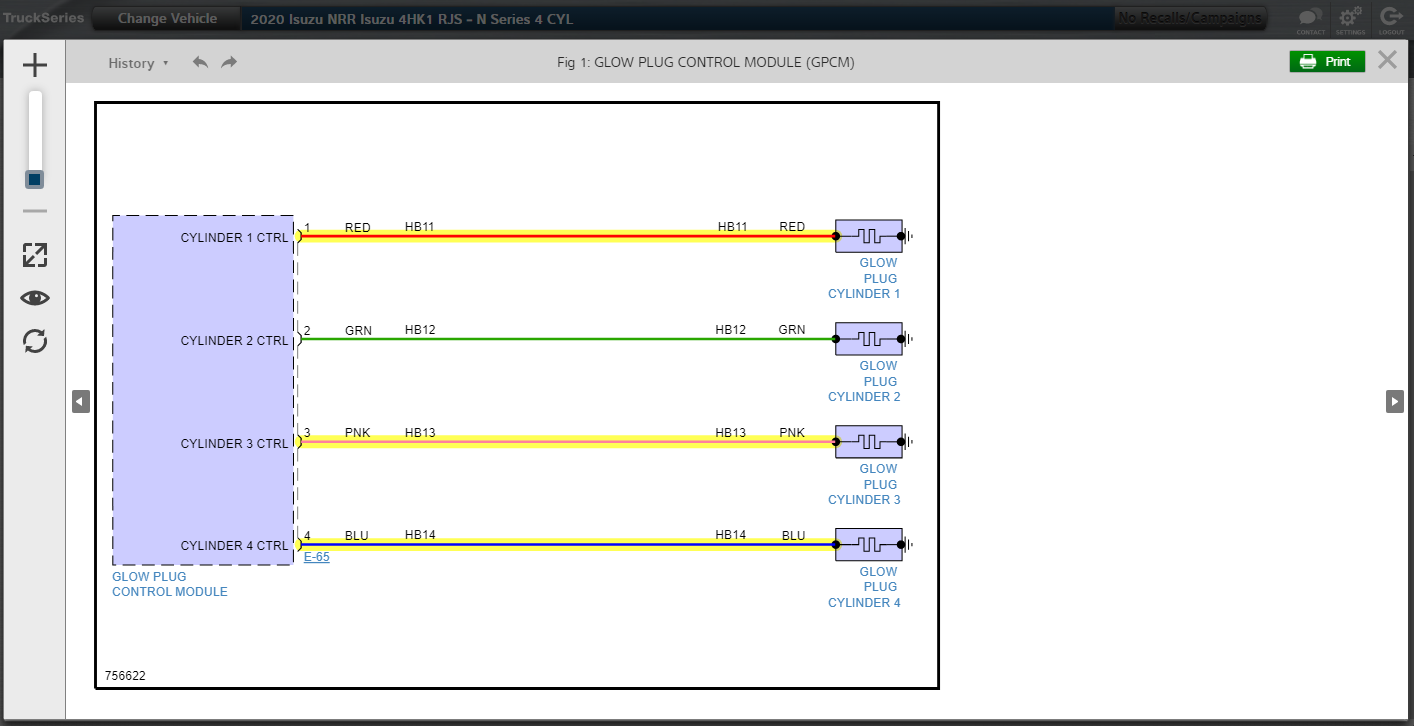The height and width of the screenshot is (726, 1414).
Task: Click No Recalls/Campaigns button
Action: click(1189, 18)
